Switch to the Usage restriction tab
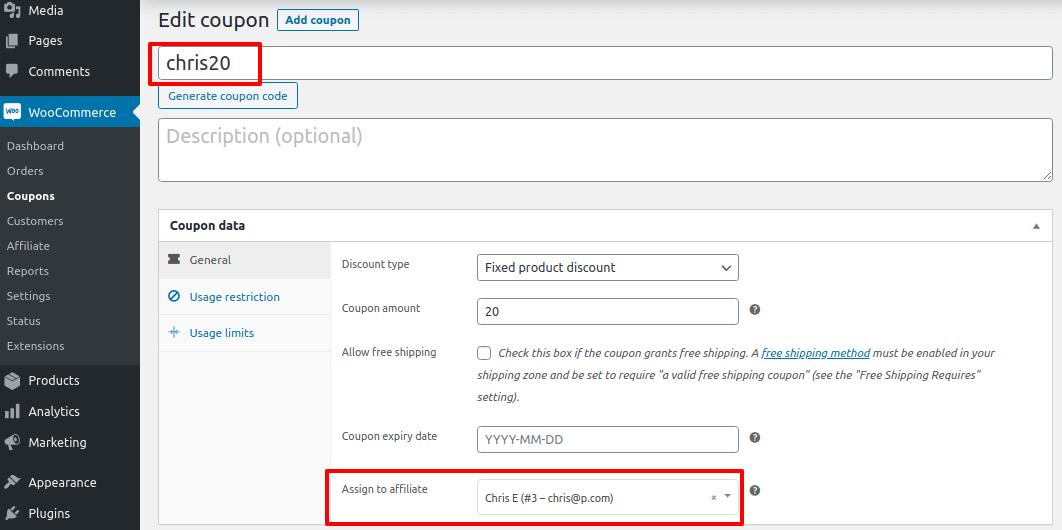 [x=245, y=296]
